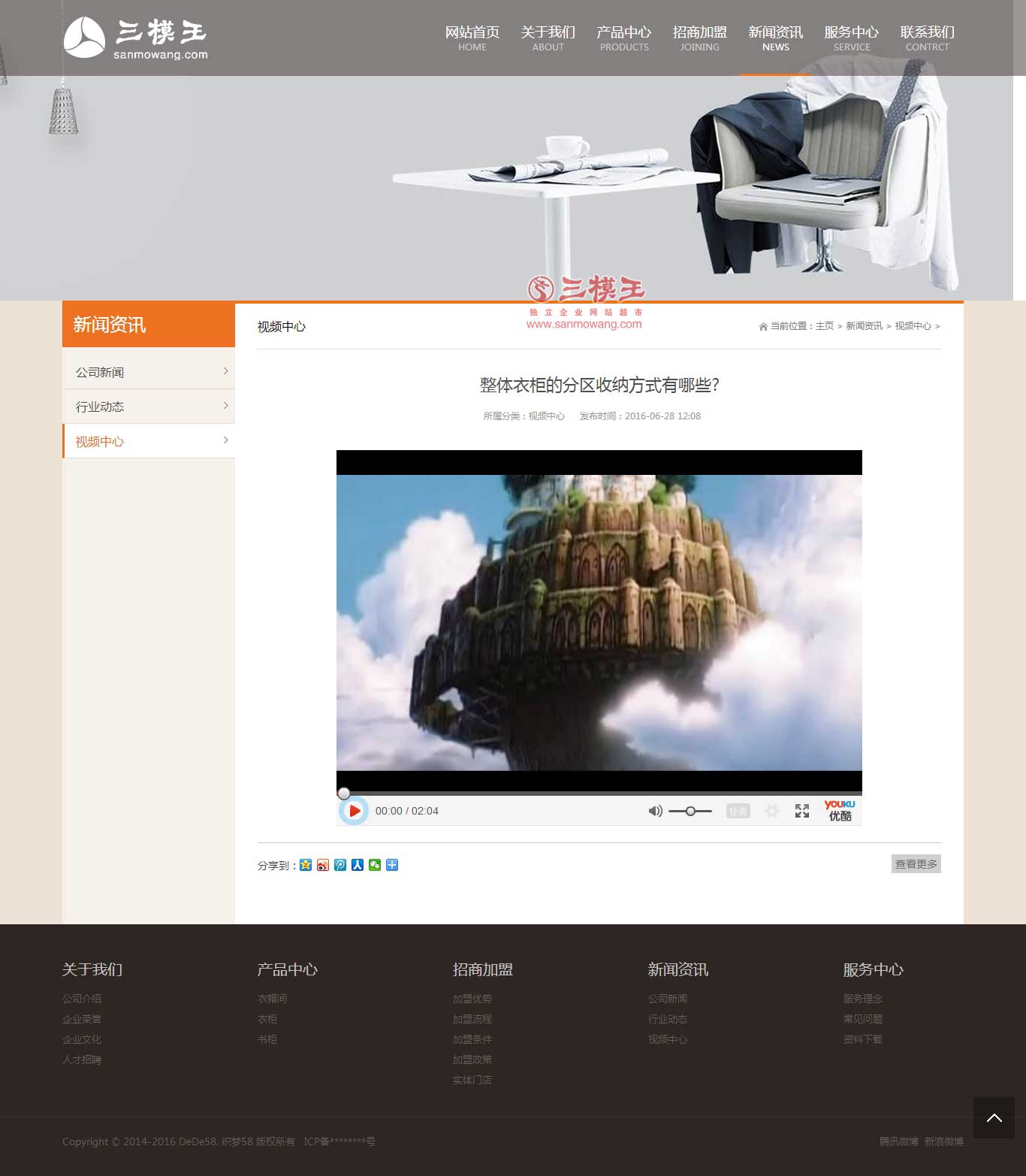The height and width of the screenshot is (1176, 1026).
Task: Go to 主页 in breadcrumb
Action: [x=825, y=326]
